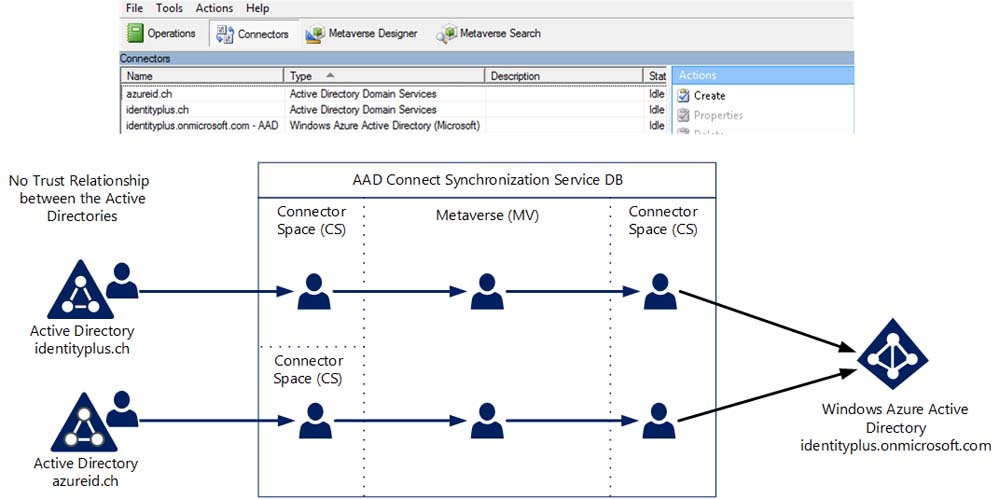The image size is (1000, 499).
Task: Select the azureid.ch connector row
Action: click(x=393, y=94)
